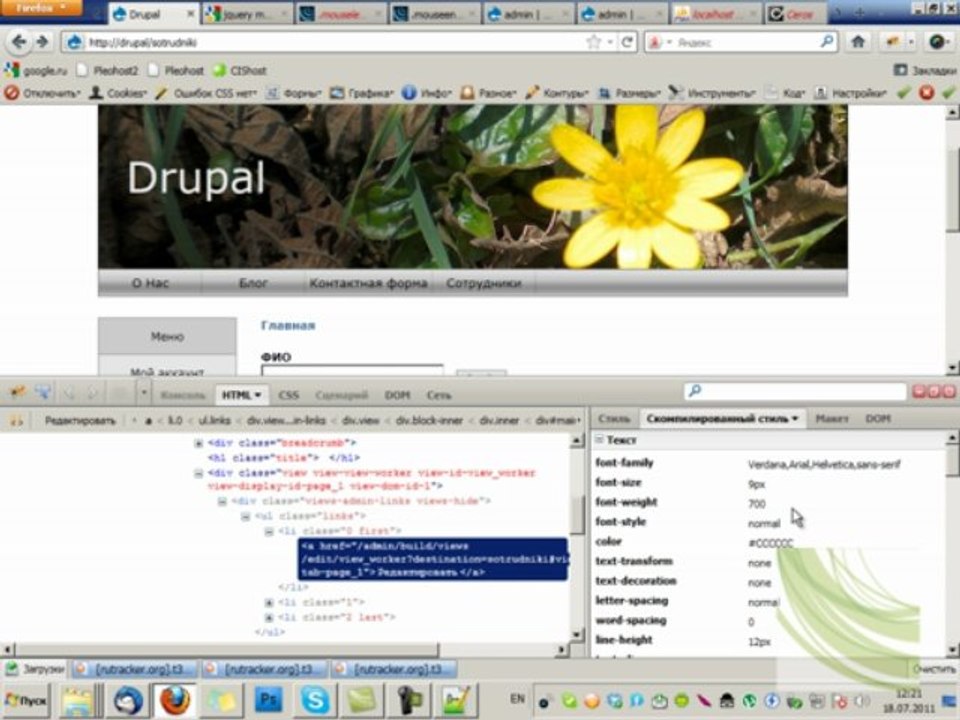
Task: Open the Формы web developer menu
Action: 294,93
